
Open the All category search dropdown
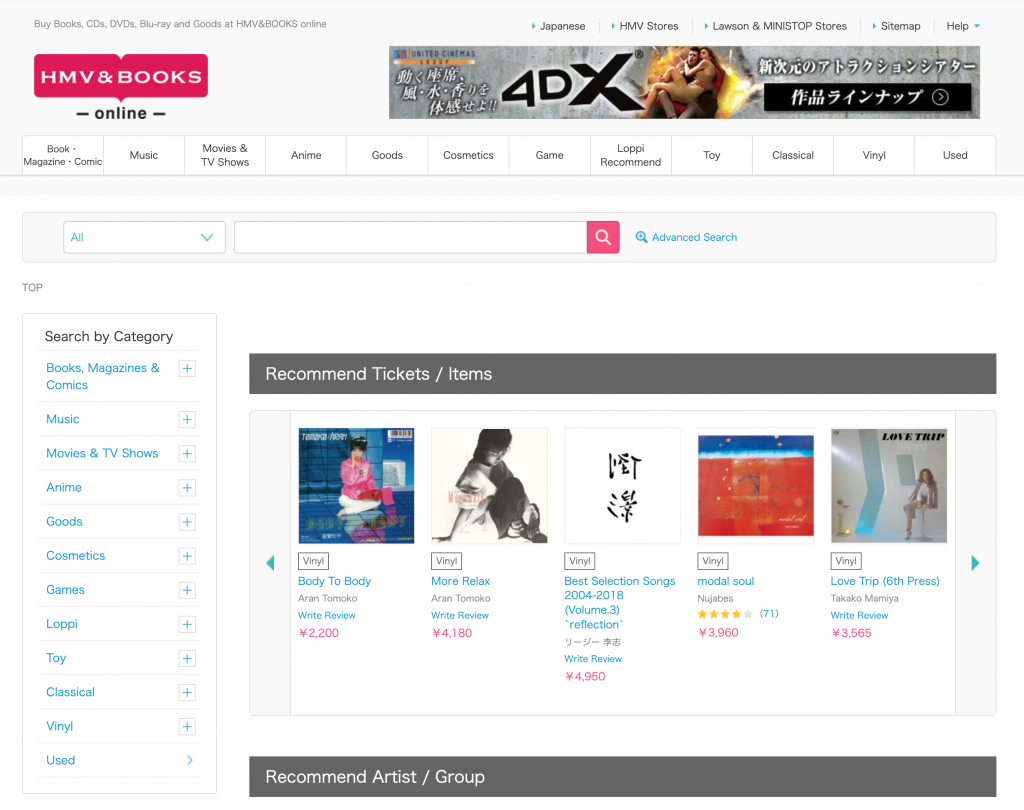144,237
